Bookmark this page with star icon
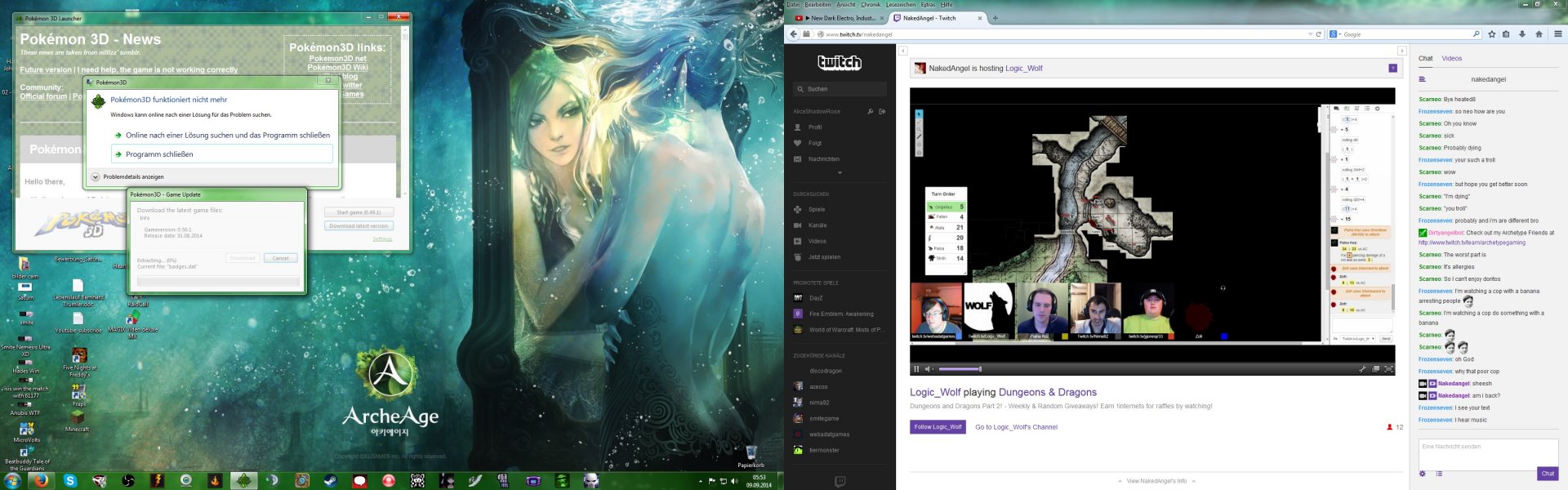This screenshot has width=1568, height=490. 1492,34
